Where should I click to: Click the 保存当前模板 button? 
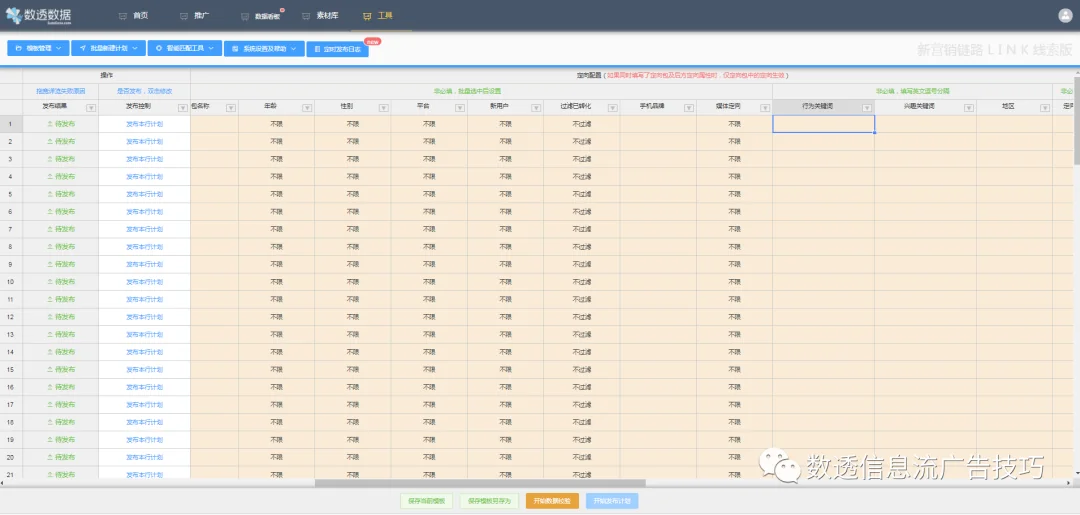click(427, 501)
